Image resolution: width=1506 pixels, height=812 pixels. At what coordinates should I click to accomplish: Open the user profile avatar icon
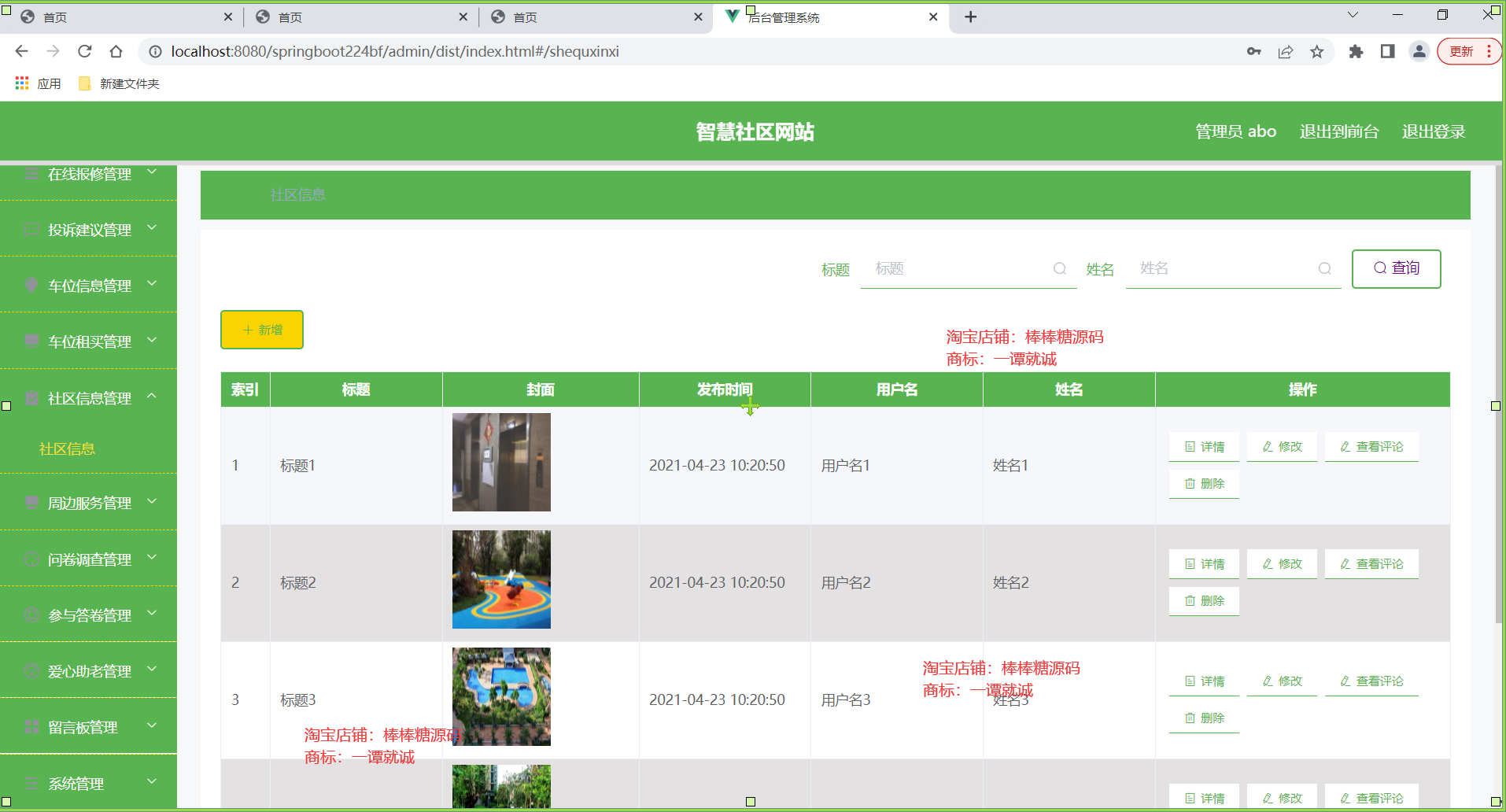click(x=1419, y=51)
